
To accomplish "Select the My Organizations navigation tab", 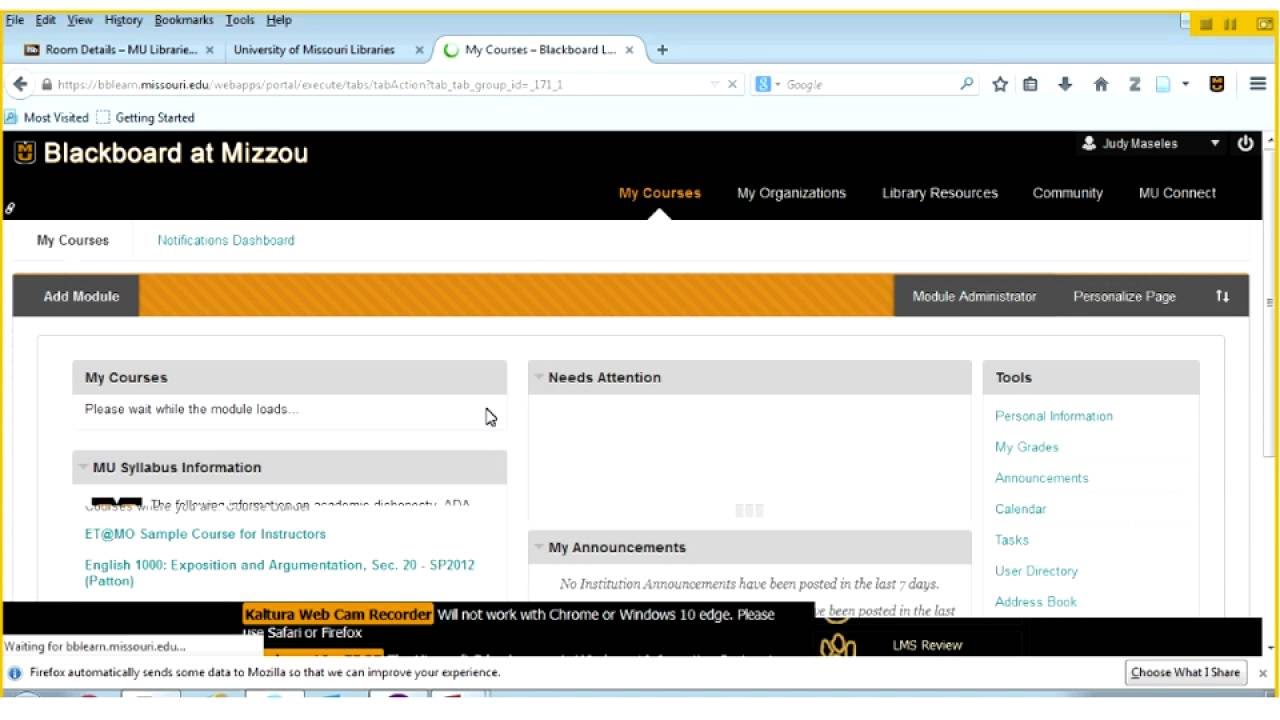I will 791,193.
